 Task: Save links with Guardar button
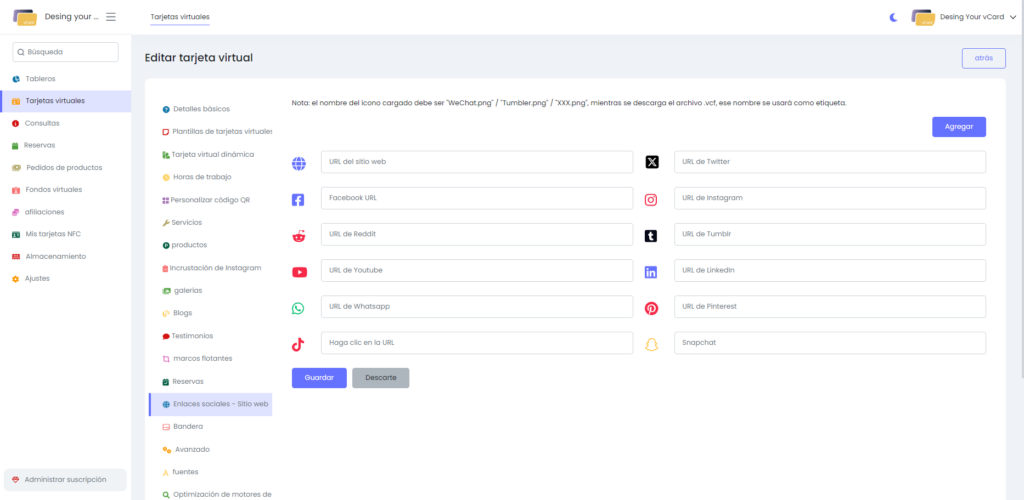coord(319,378)
